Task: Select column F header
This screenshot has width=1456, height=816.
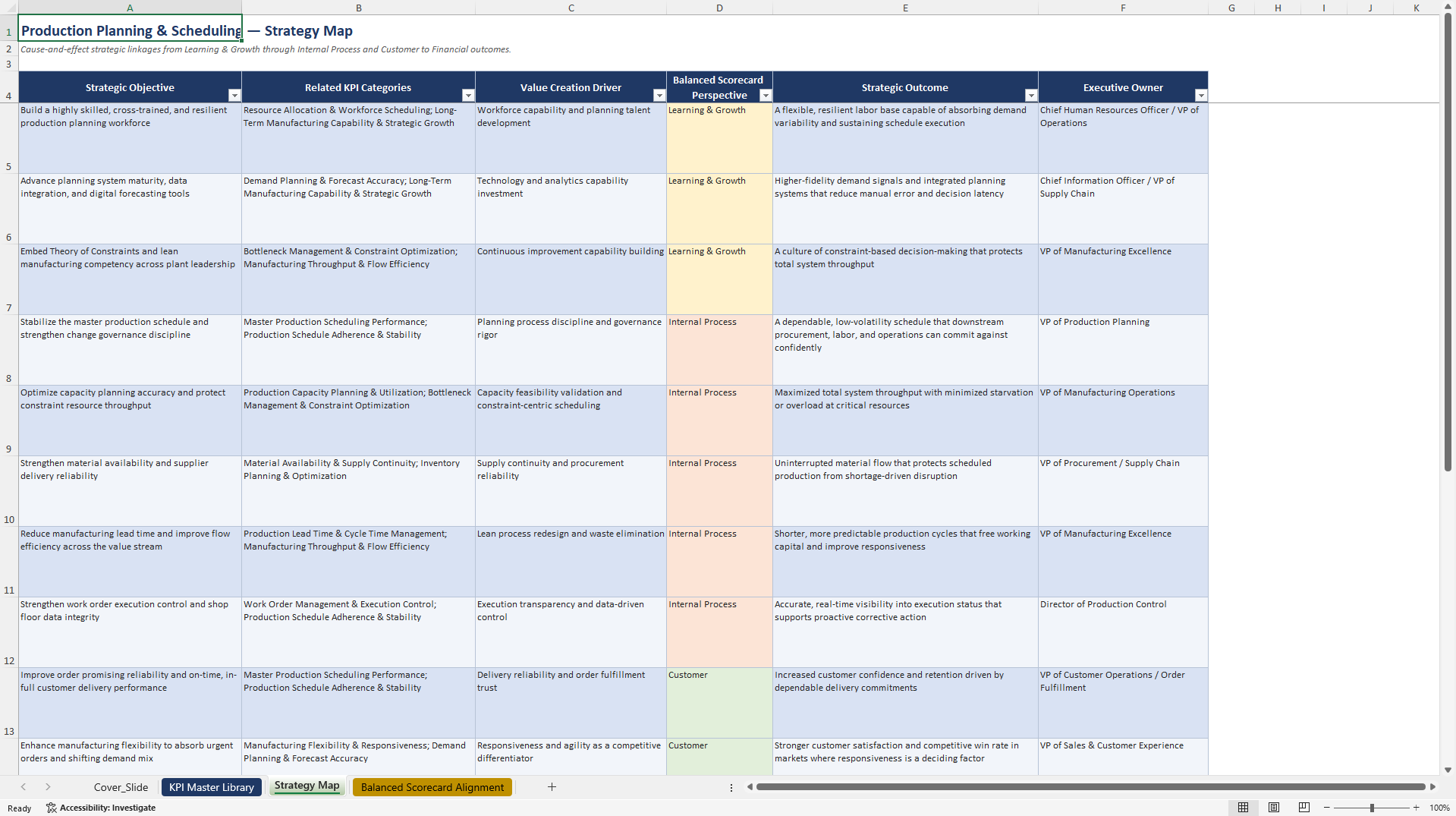Action: click(1123, 8)
